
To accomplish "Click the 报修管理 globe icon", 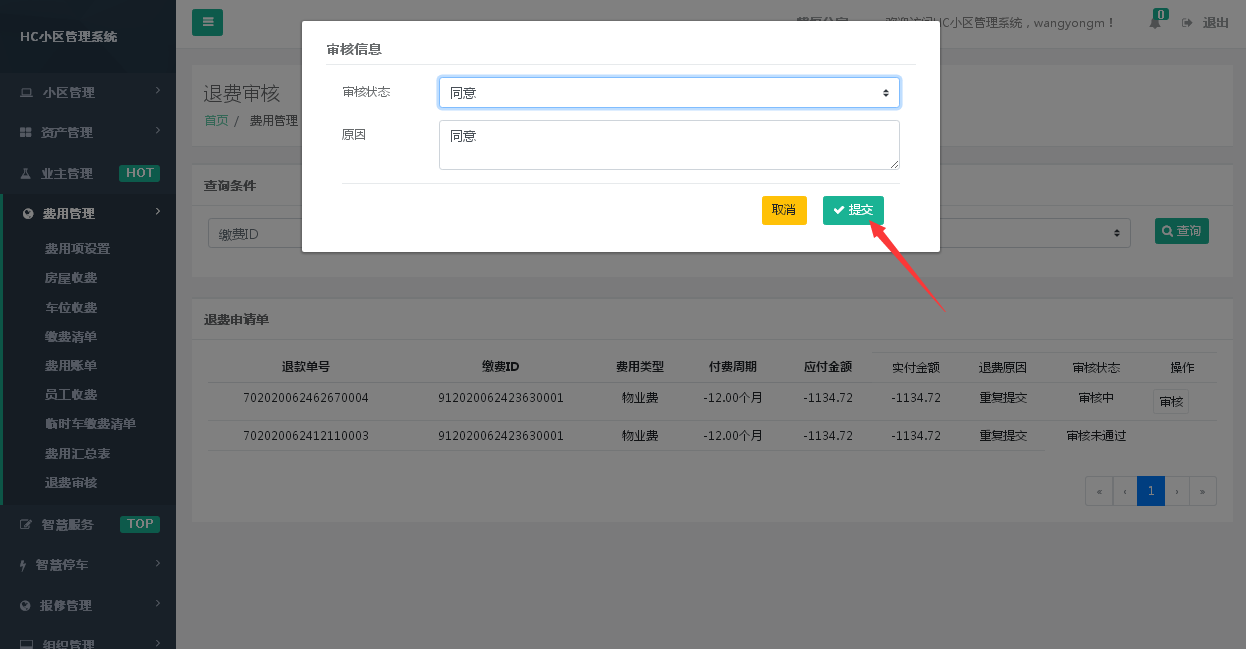I will (26, 606).
